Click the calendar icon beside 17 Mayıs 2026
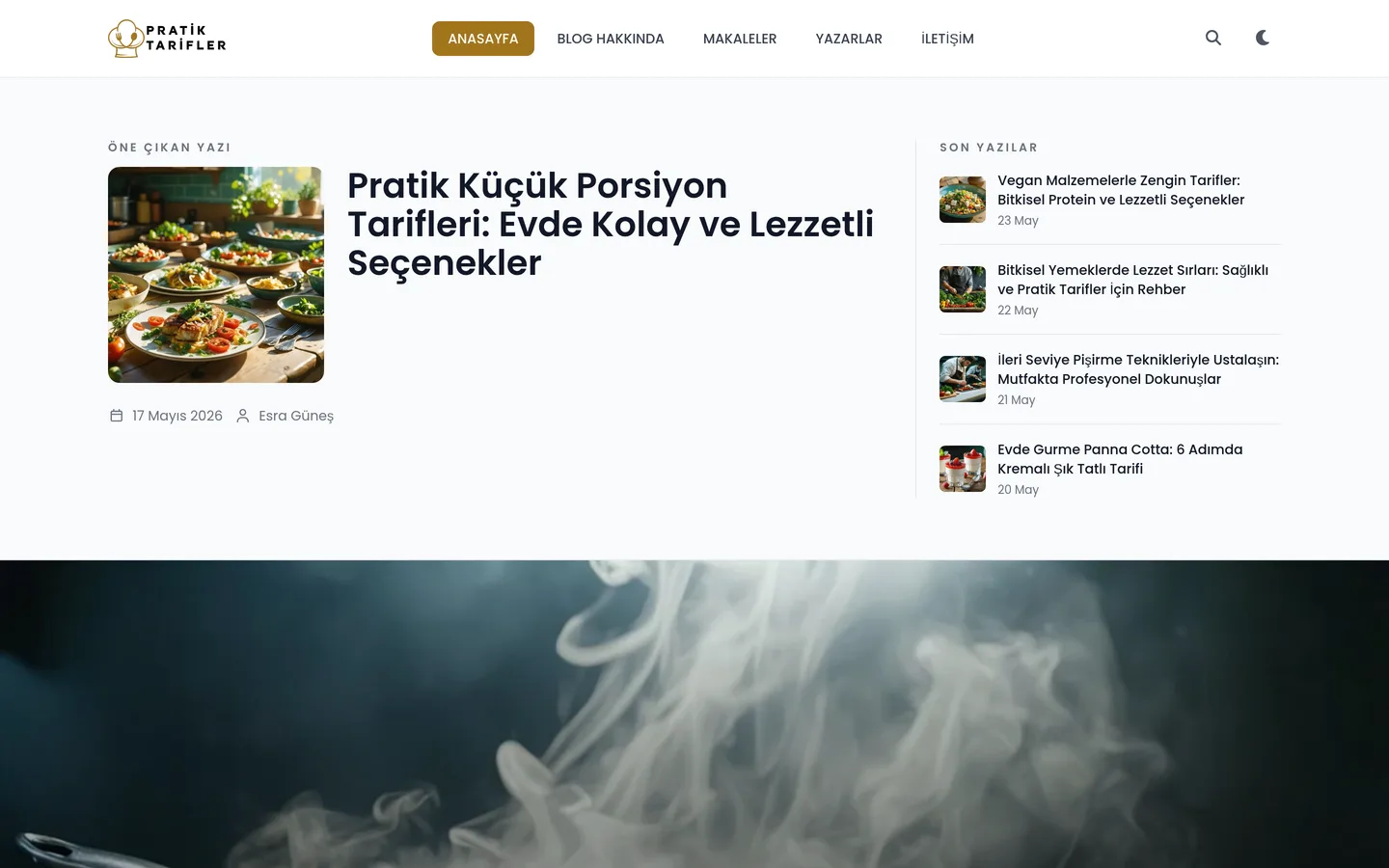 (x=117, y=416)
